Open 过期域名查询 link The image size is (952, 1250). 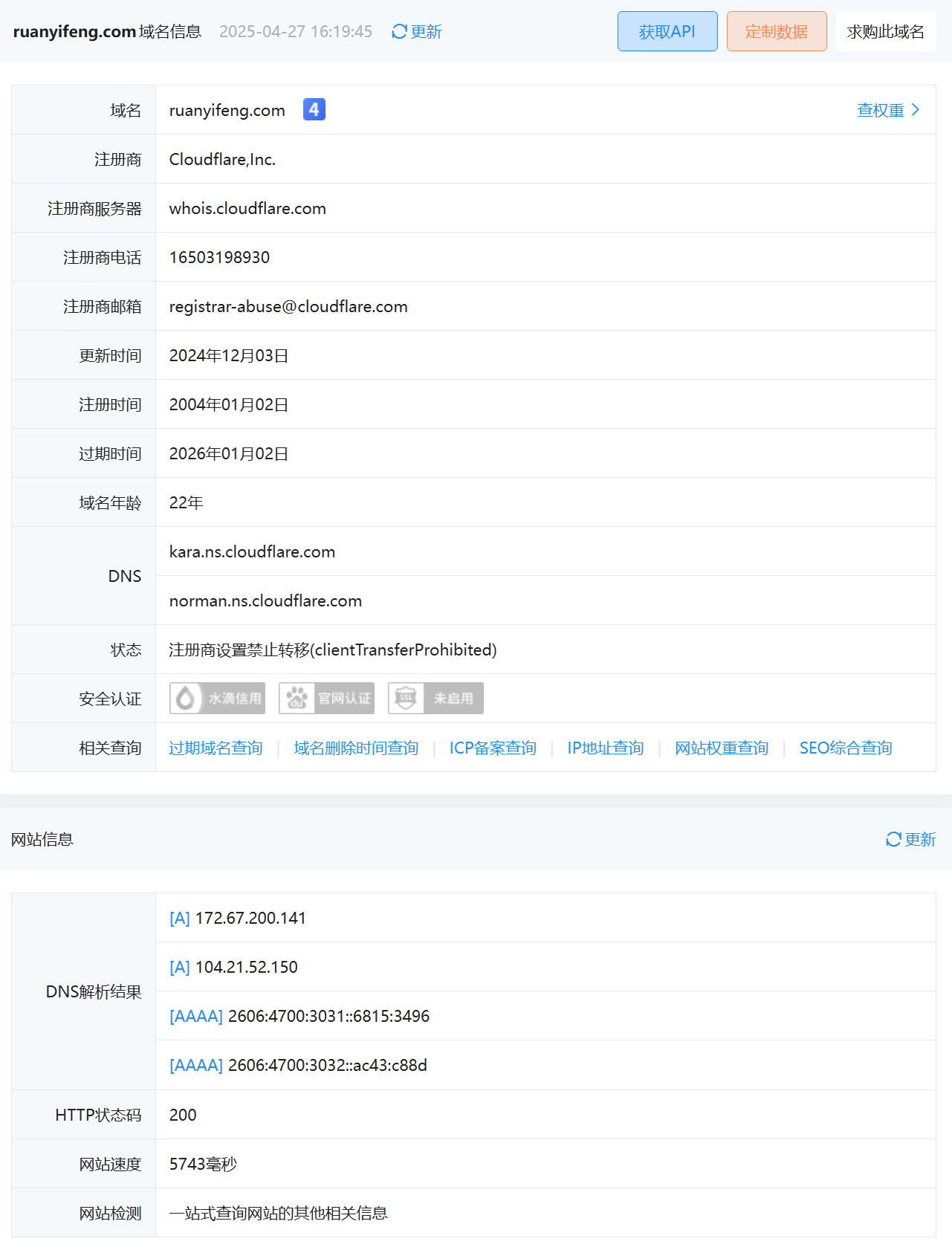coord(216,748)
